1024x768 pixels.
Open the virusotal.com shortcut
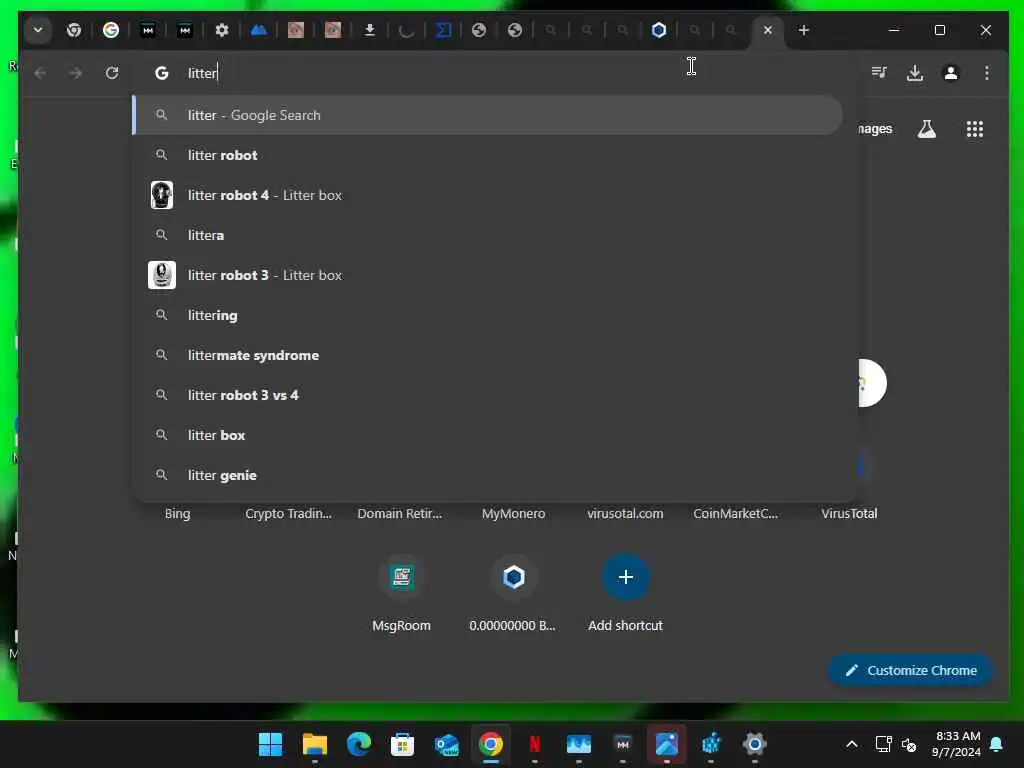(625, 513)
